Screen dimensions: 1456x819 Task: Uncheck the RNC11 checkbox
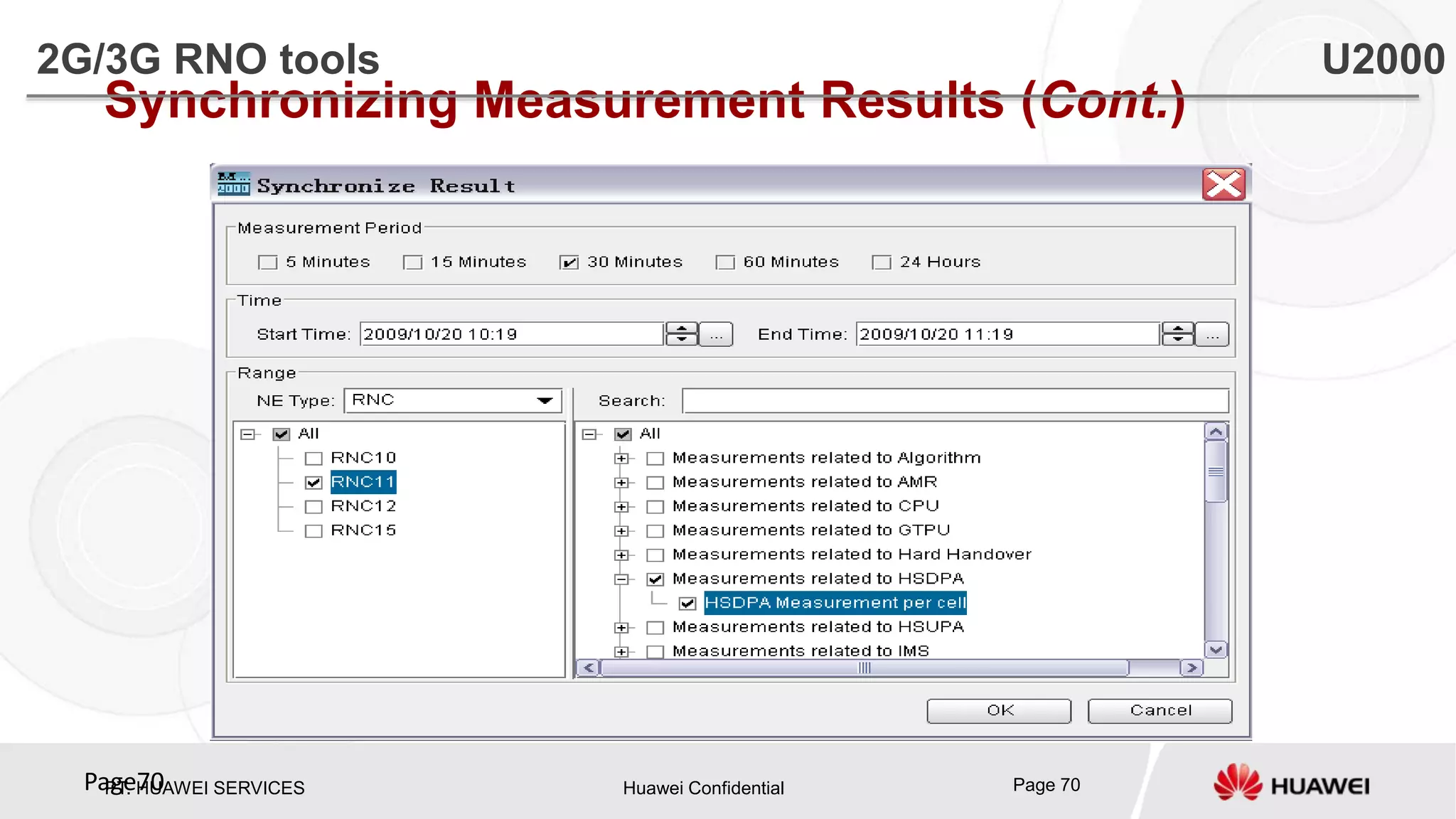(314, 483)
